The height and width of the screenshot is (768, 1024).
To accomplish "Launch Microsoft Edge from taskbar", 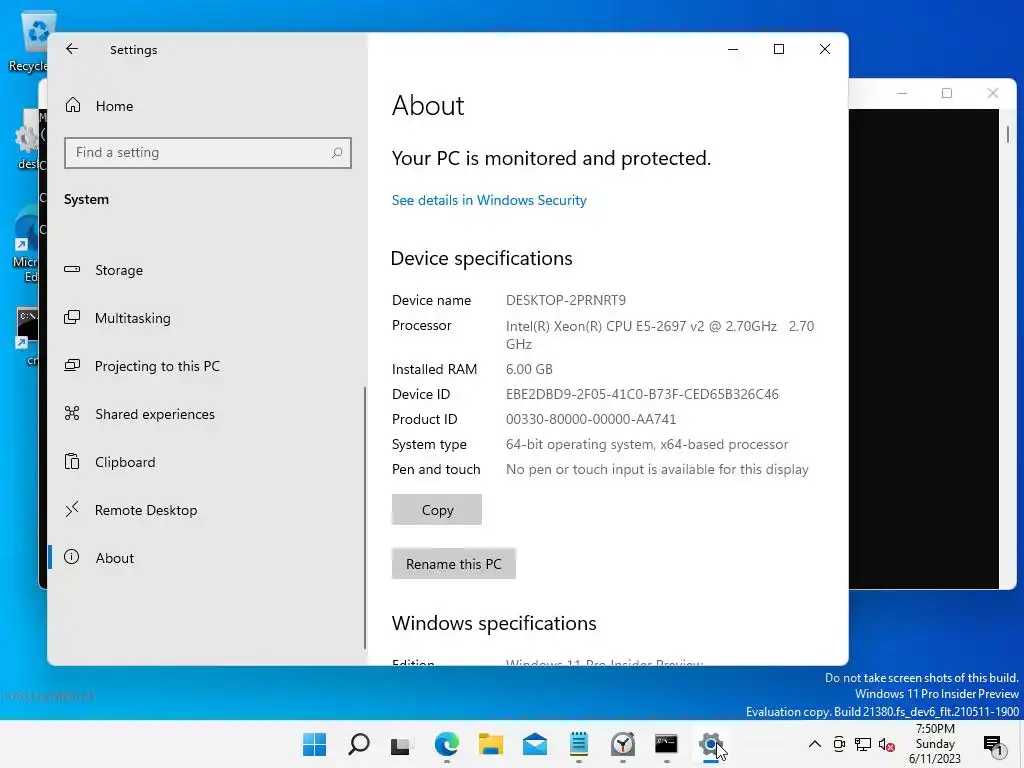I will pos(447,744).
